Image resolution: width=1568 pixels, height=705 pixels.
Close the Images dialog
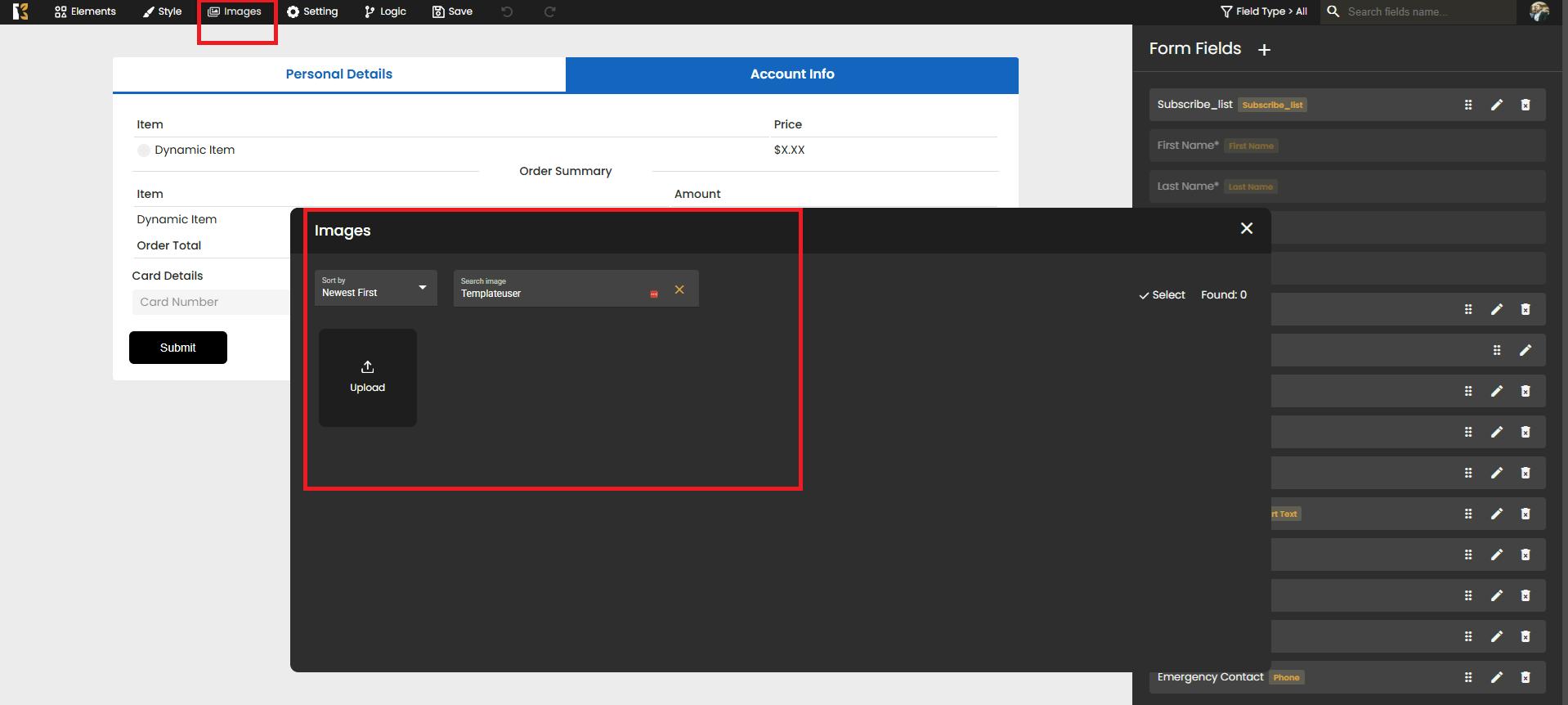point(1246,228)
